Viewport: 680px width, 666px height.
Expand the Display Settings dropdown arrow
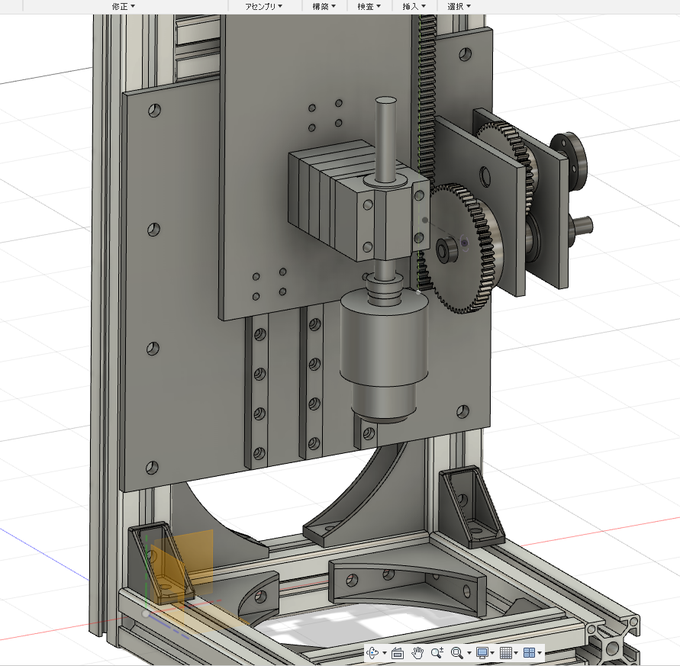pyautogui.click(x=493, y=653)
